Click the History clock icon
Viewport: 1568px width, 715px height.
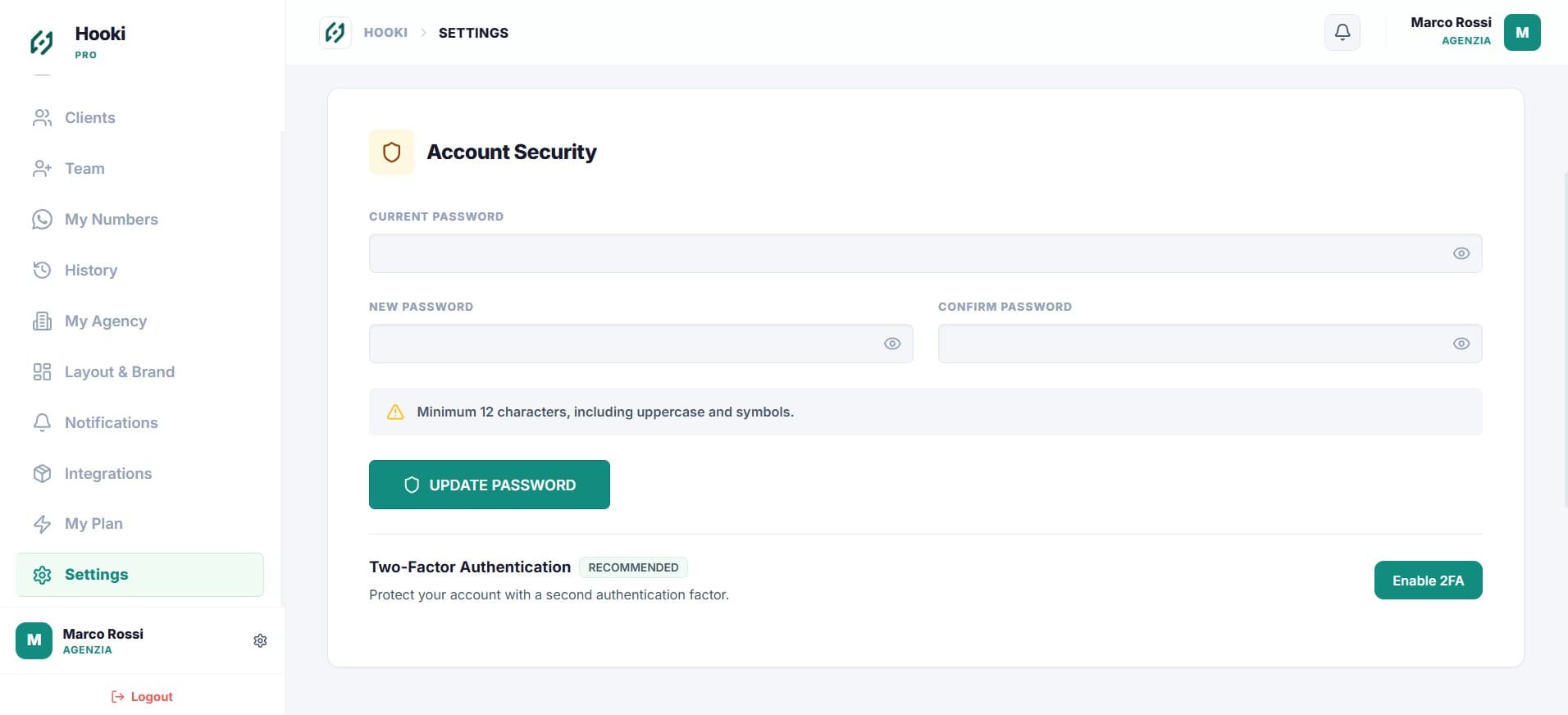click(x=42, y=271)
